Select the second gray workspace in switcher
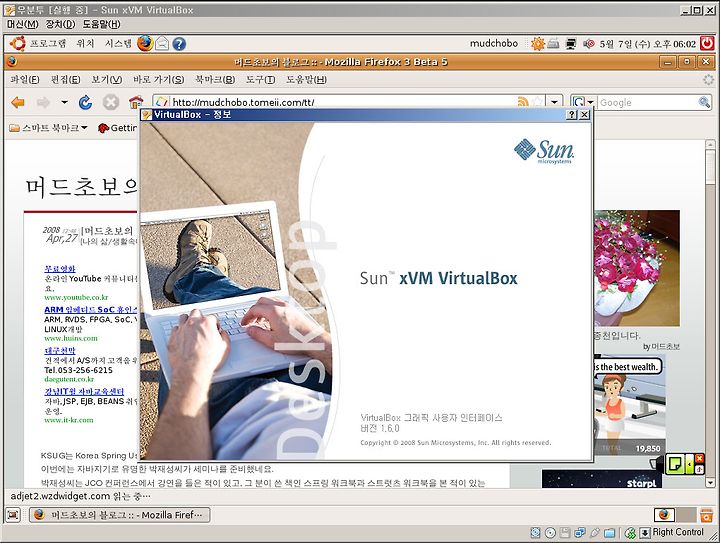720x543 pixels. click(686, 515)
